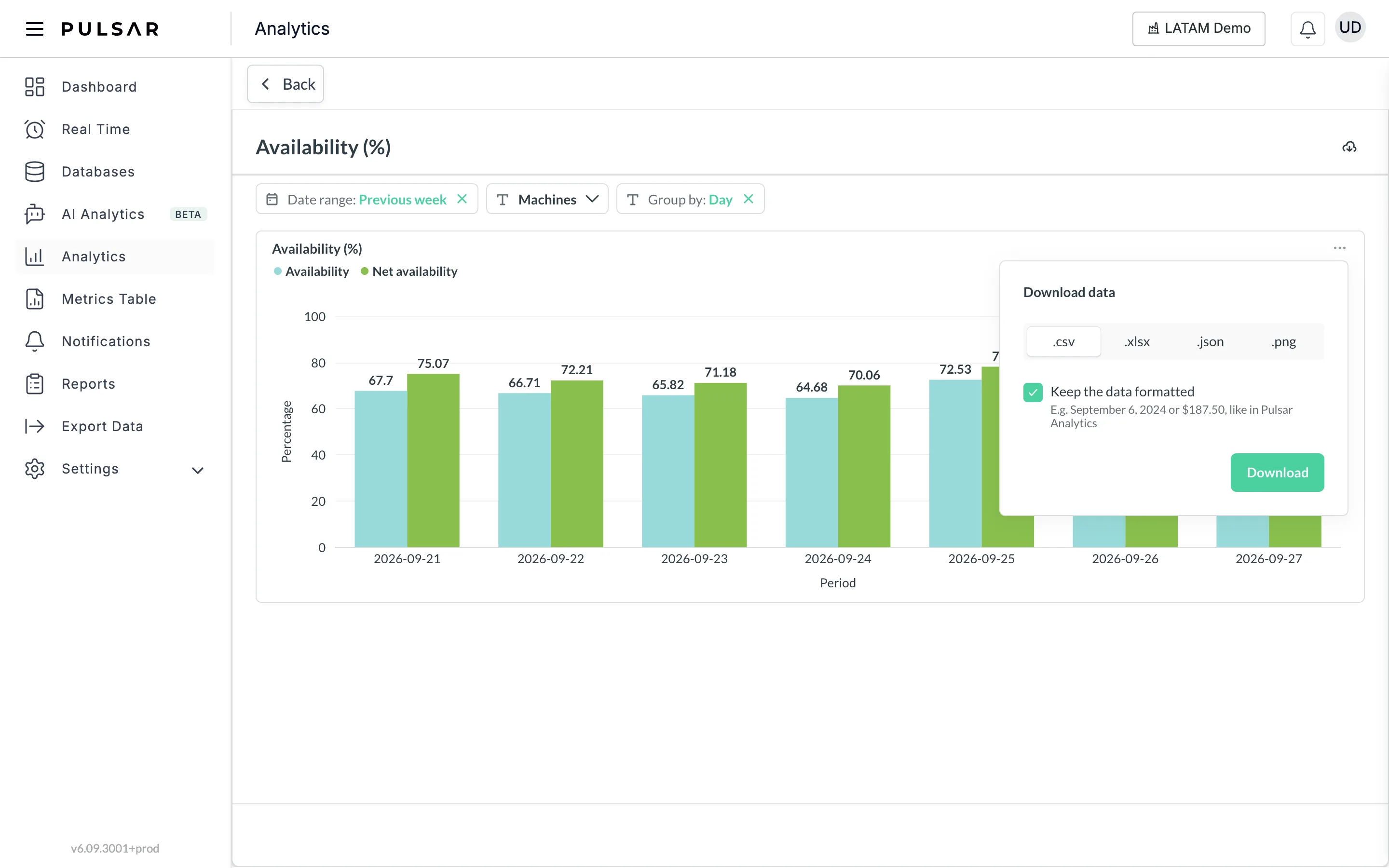Toggle the Availability legend series
The height and width of the screenshot is (868, 1389).
pos(312,271)
